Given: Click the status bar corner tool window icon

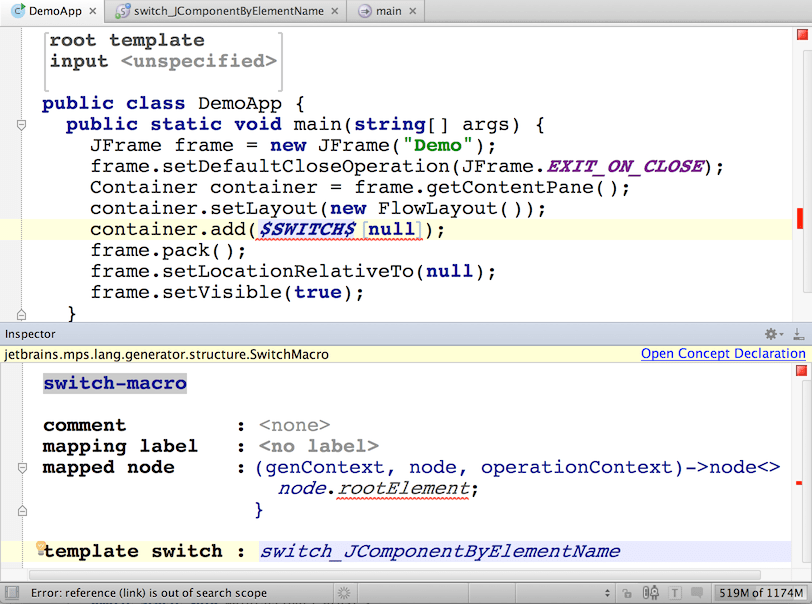Looking at the screenshot, I should click(12, 593).
